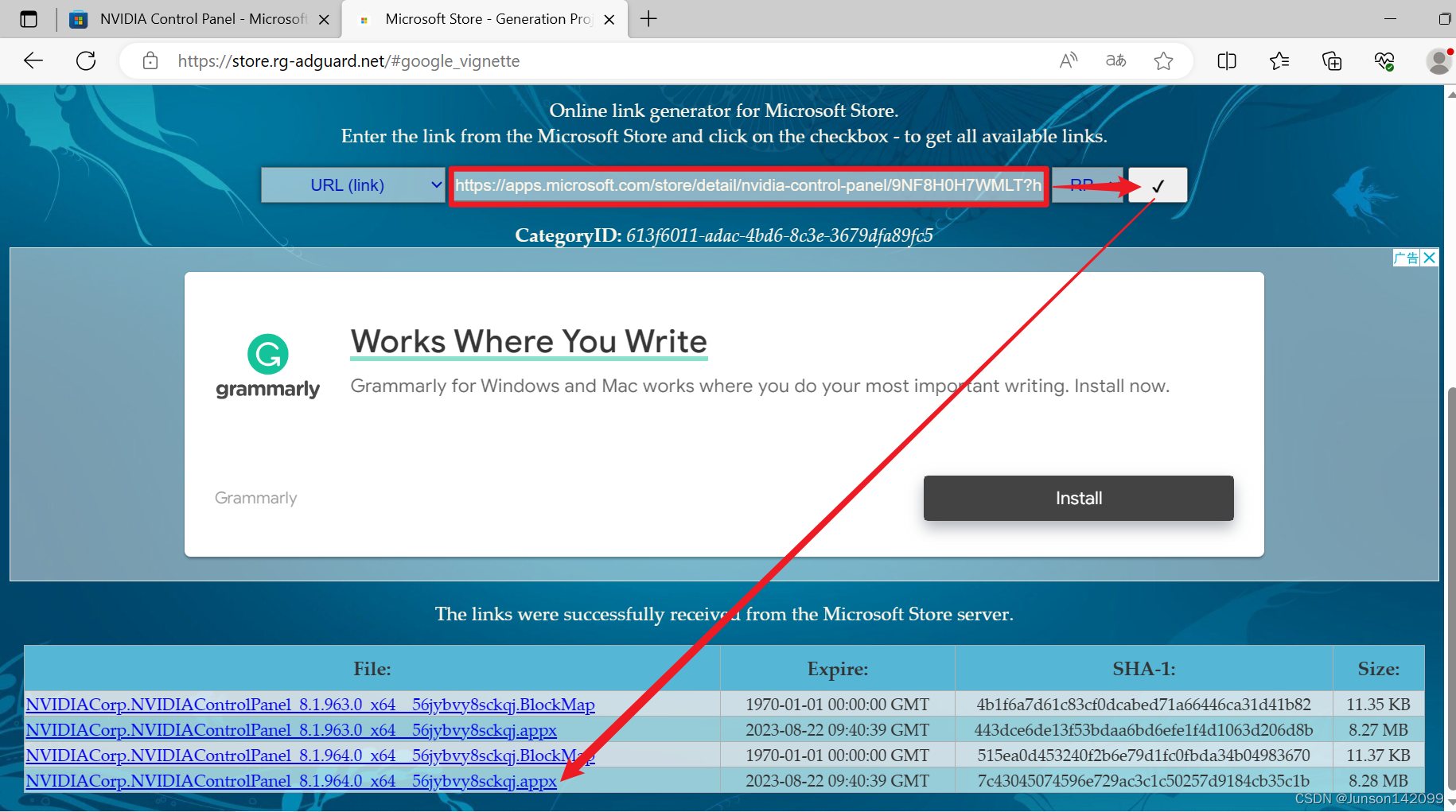Viewport: 1456px width, 812px height.
Task: Click the 11.37 KB size cell
Action: tap(1379, 756)
